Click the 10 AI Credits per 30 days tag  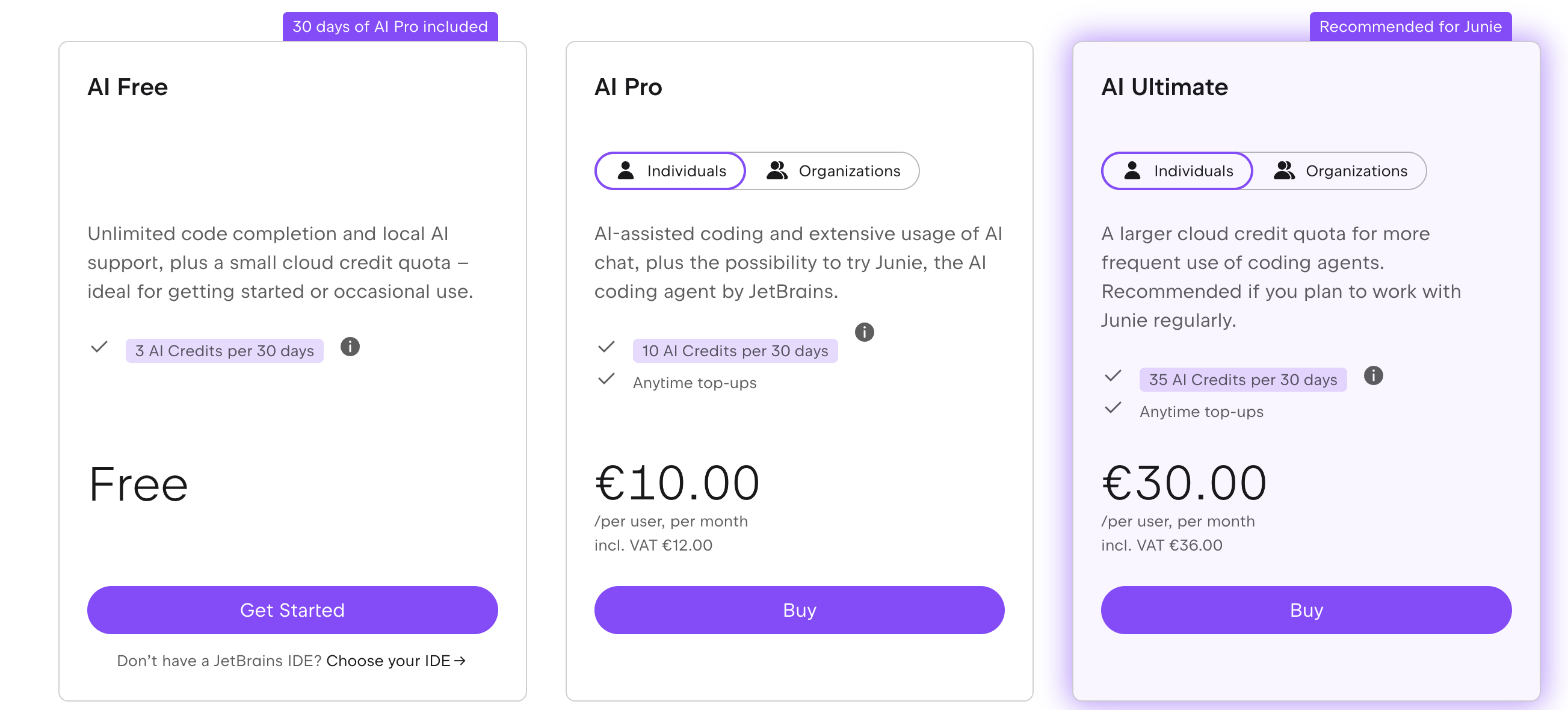click(x=735, y=351)
